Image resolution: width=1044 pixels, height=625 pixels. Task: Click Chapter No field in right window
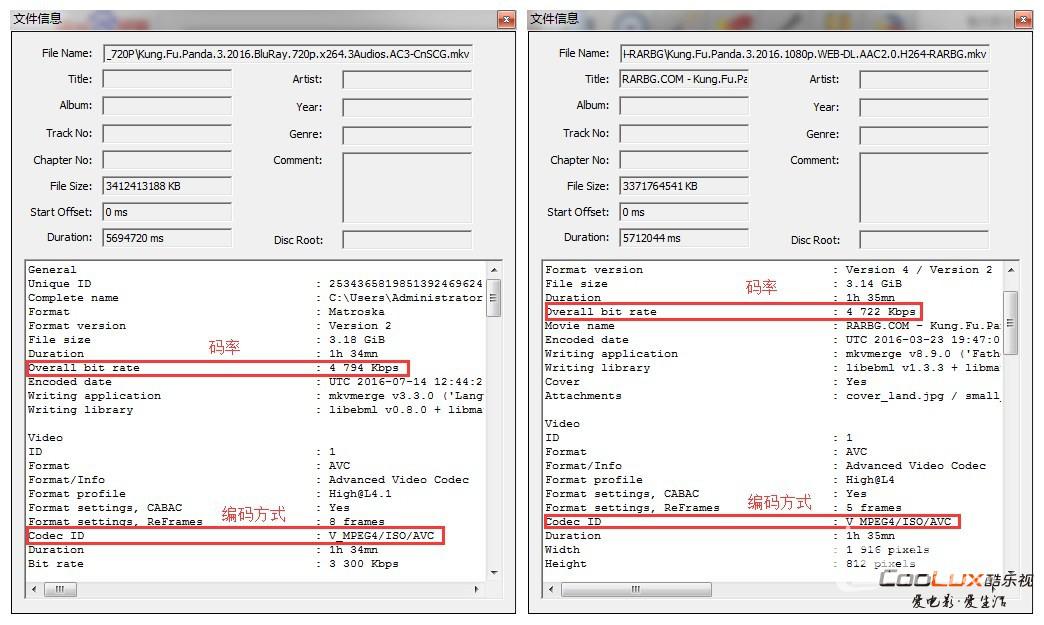(684, 160)
